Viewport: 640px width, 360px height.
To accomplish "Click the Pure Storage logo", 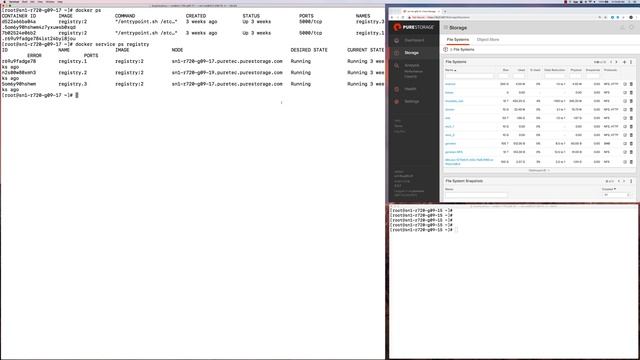I will point(413,27).
